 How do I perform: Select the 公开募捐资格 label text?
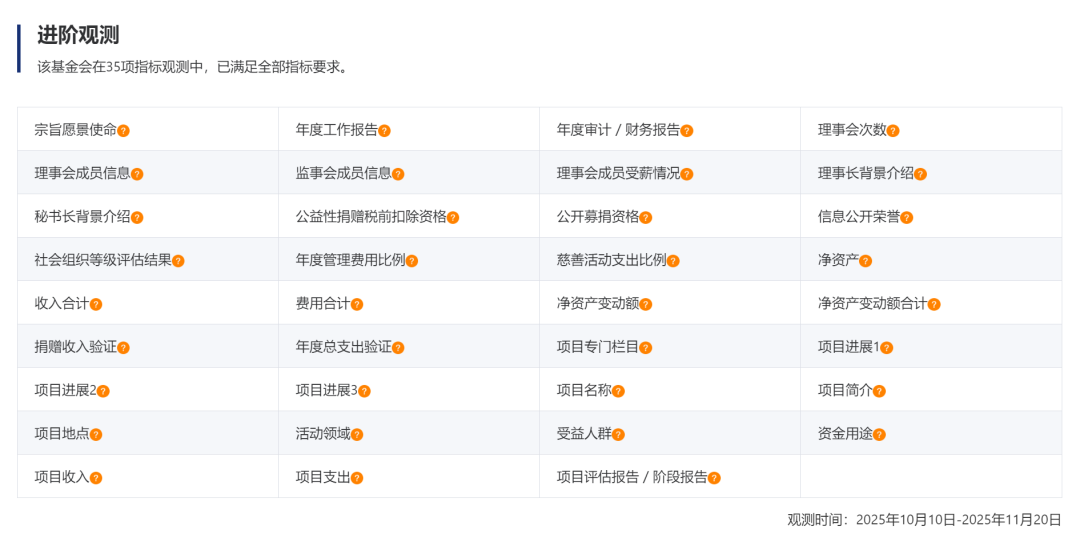tap(598, 216)
